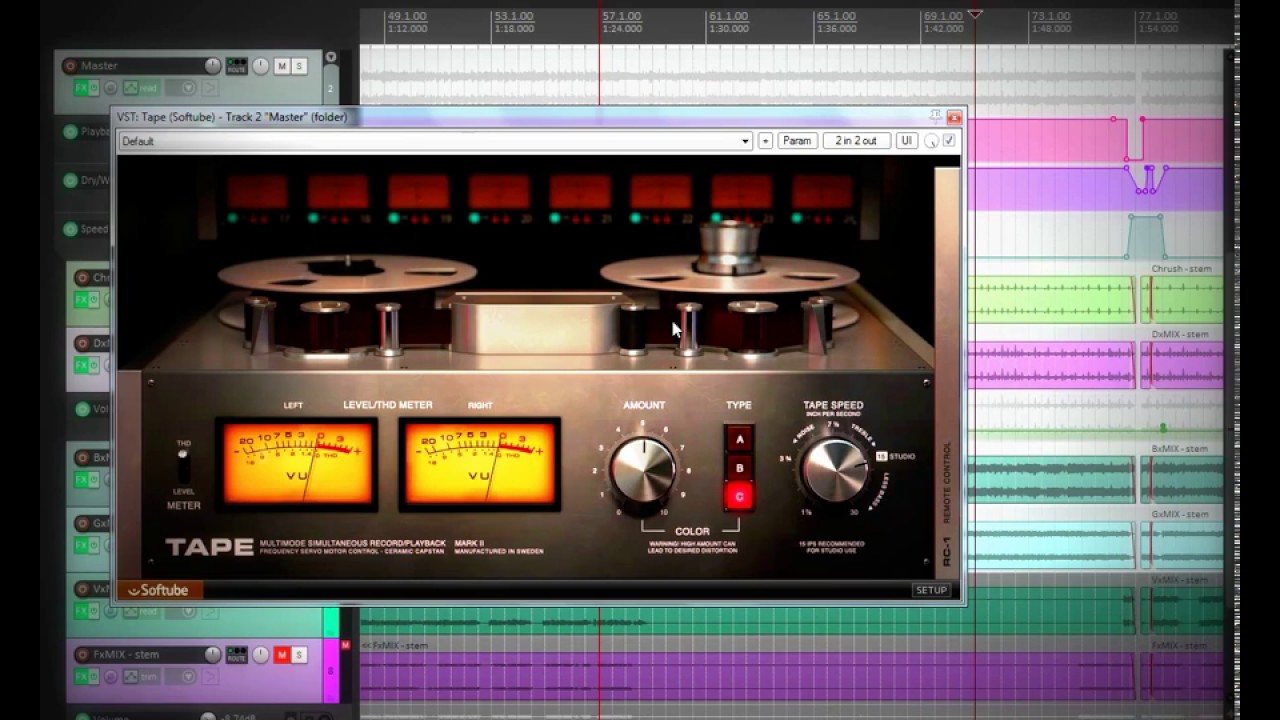
Task: Click the Master track volume knob
Action: (213, 66)
